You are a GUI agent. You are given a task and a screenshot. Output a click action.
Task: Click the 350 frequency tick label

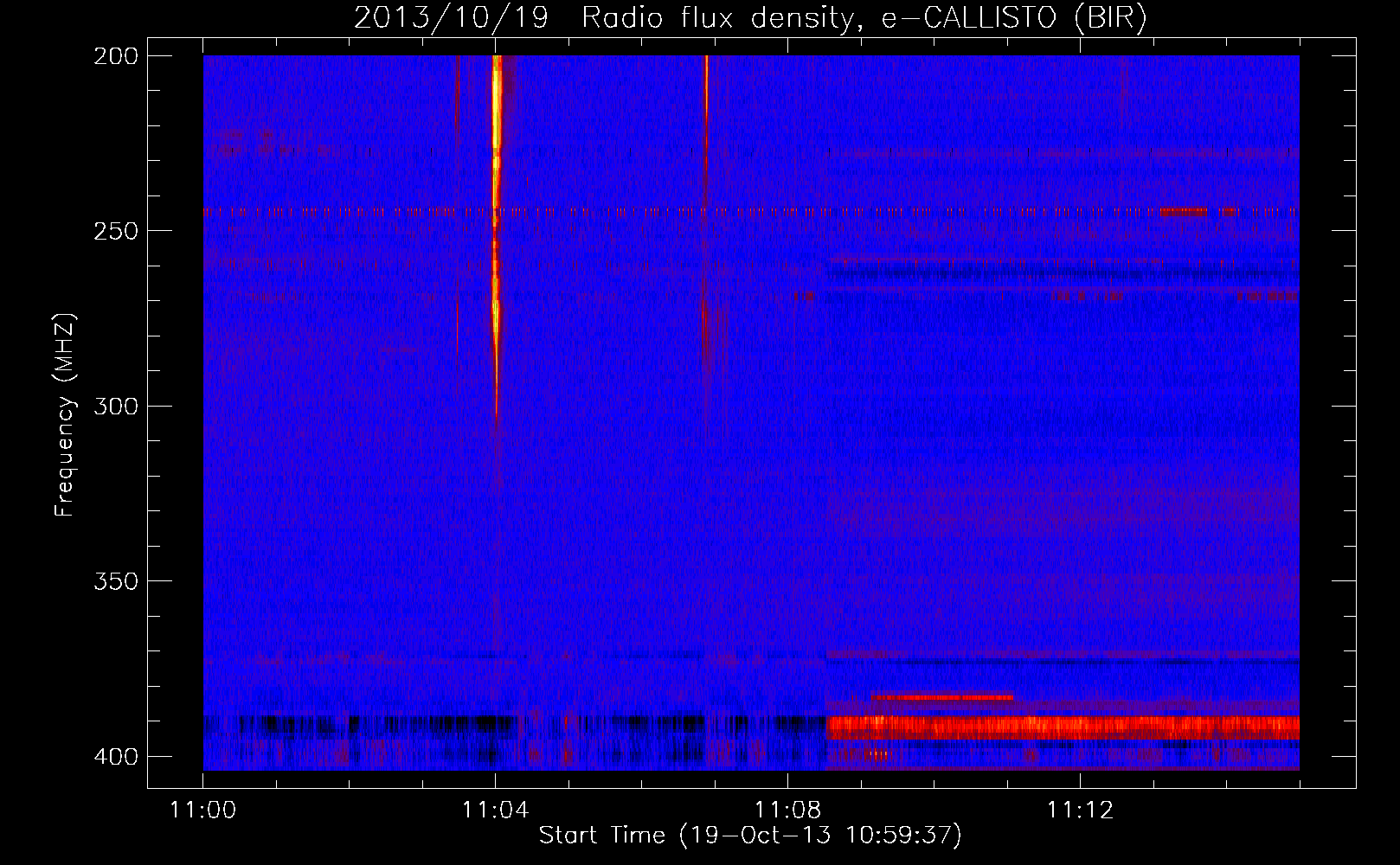point(115,581)
